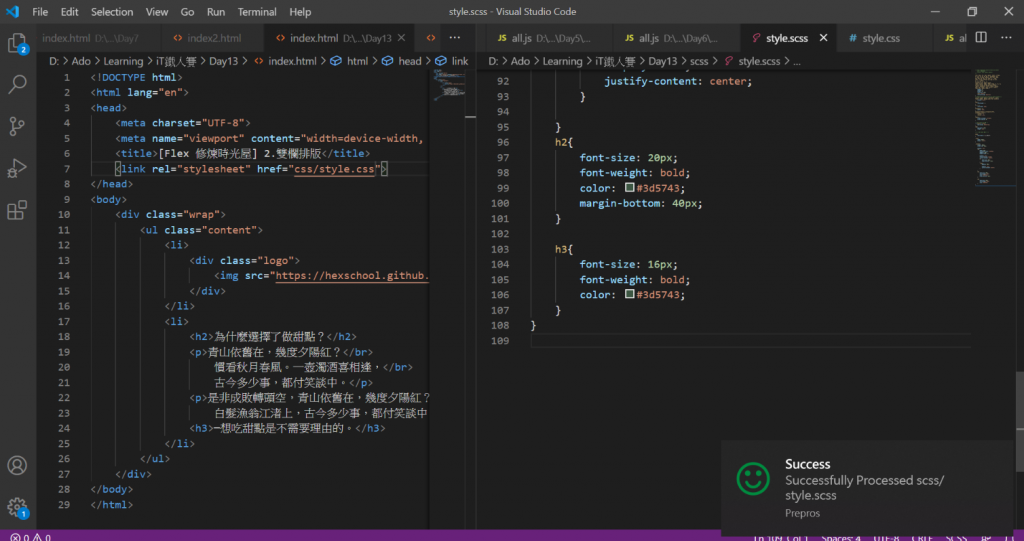Close the style.scss tab
This screenshot has width=1024, height=541.
click(x=824, y=38)
